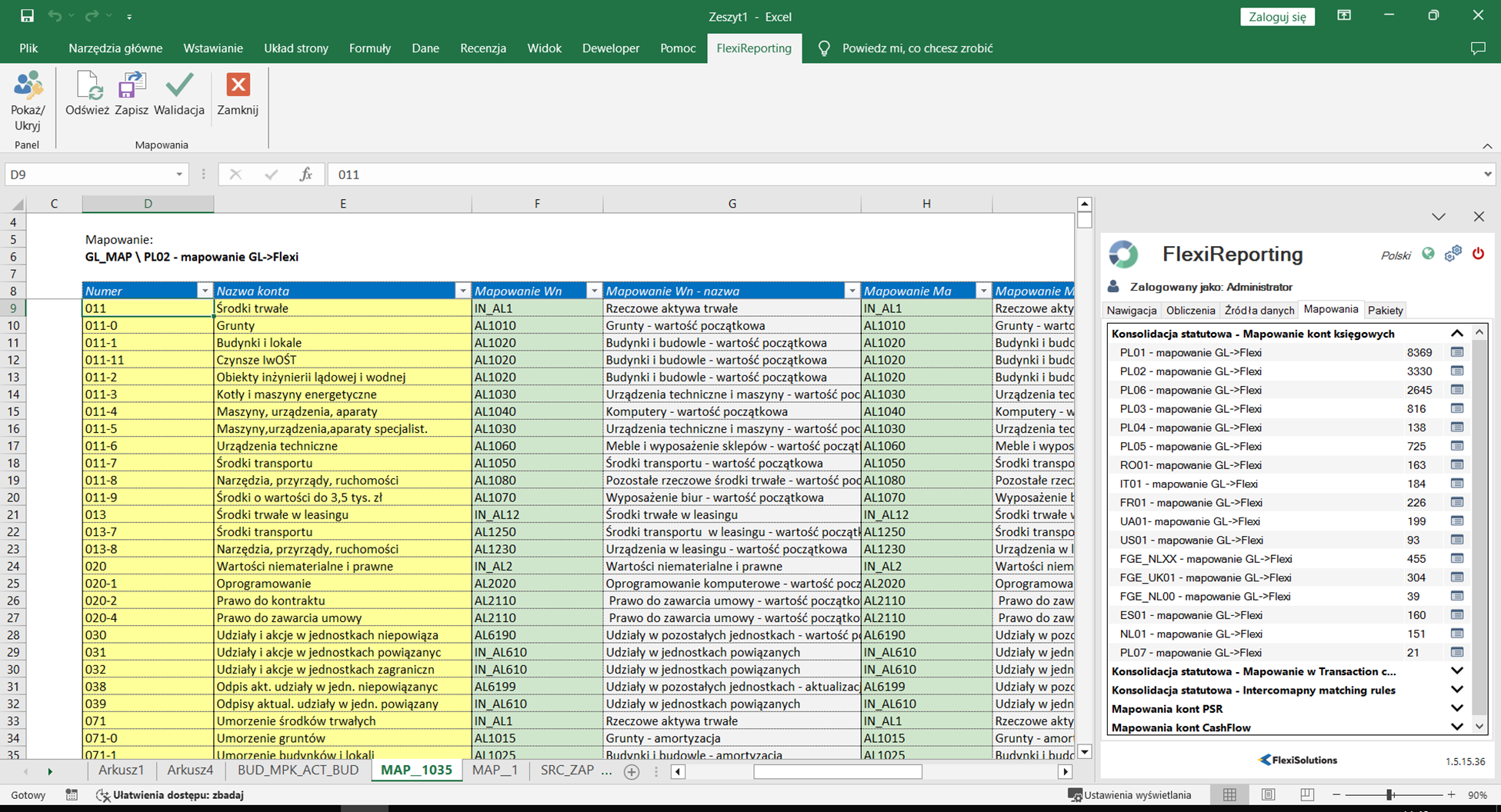The image size is (1501, 812).
Task: Click the Zaloguj się button
Action: click(1277, 17)
